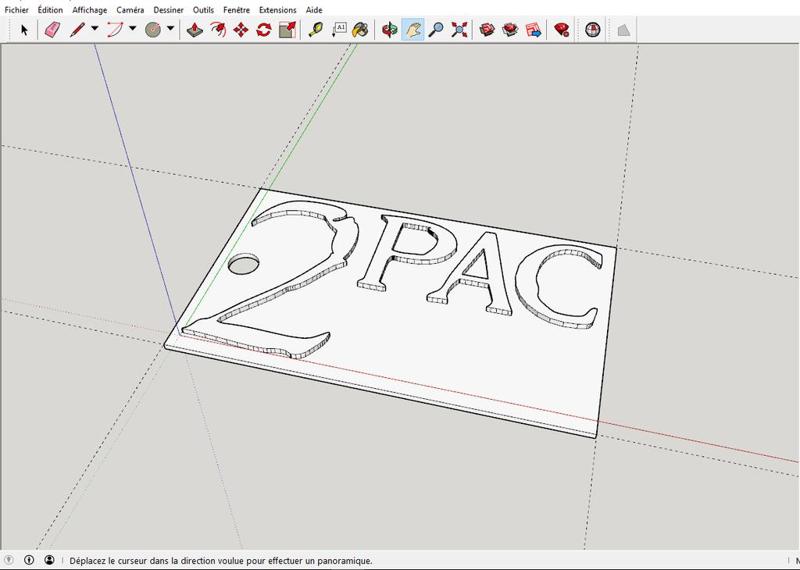
Task: Activate the Orbit camera tool
Action: [x=390, y=30]
